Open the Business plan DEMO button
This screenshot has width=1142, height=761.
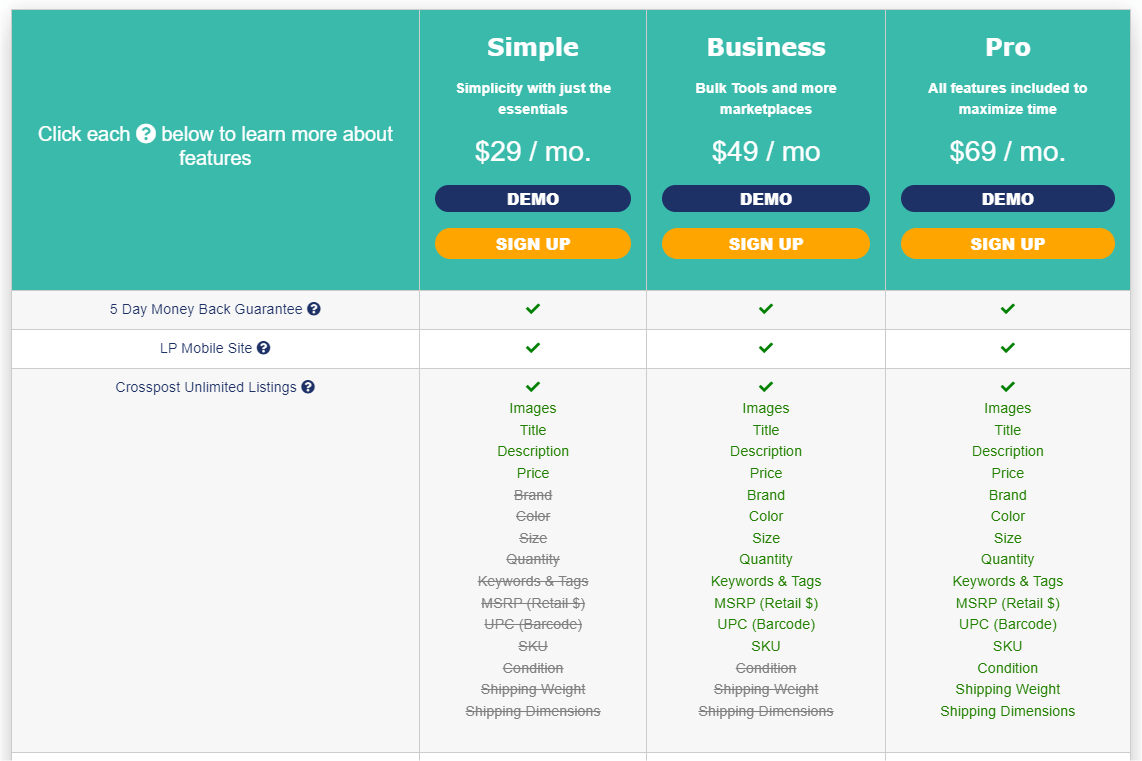(x=765, y=199)
